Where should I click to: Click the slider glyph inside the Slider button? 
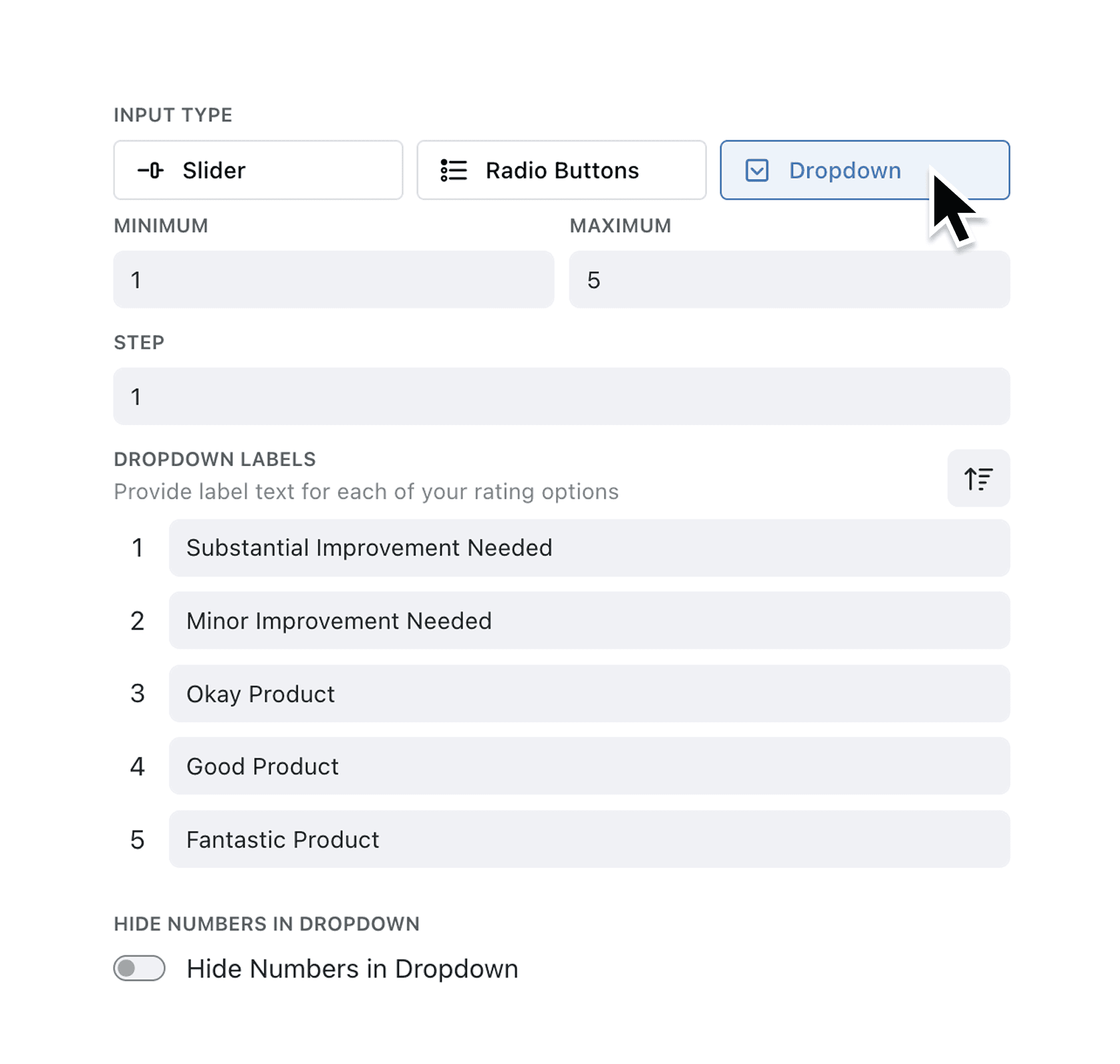pyautogui.click(x=149, y=170)
